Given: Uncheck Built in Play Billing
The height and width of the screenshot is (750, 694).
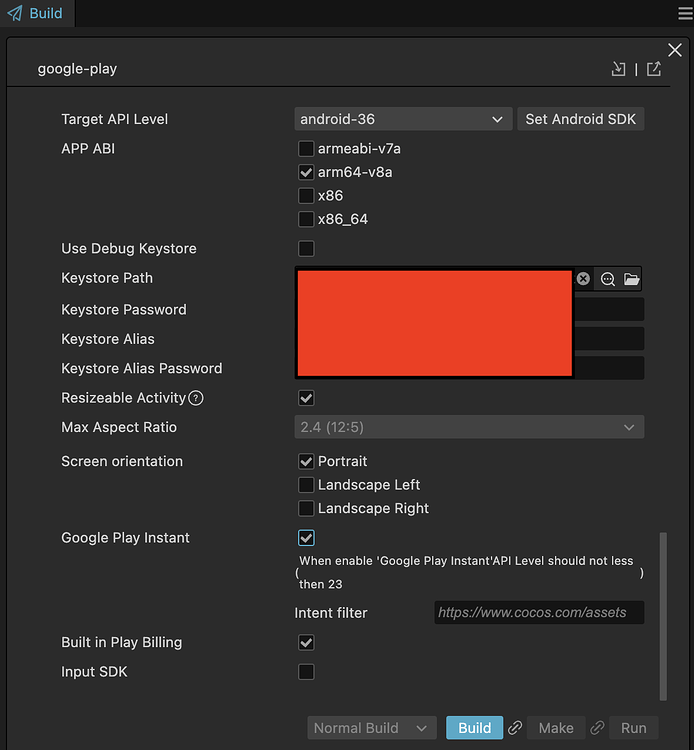Looking at the screenshot, I should [x=306, y=643].
